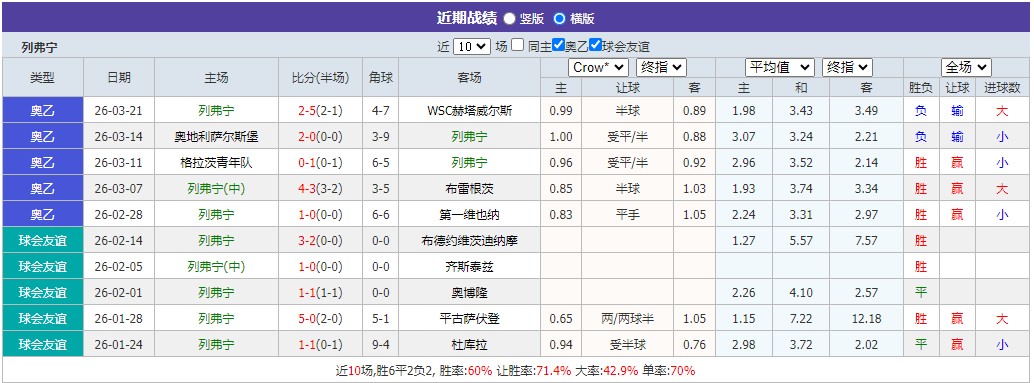
Task: Click the score 5-0(2-0)
Action: click(x=320, y=318)
